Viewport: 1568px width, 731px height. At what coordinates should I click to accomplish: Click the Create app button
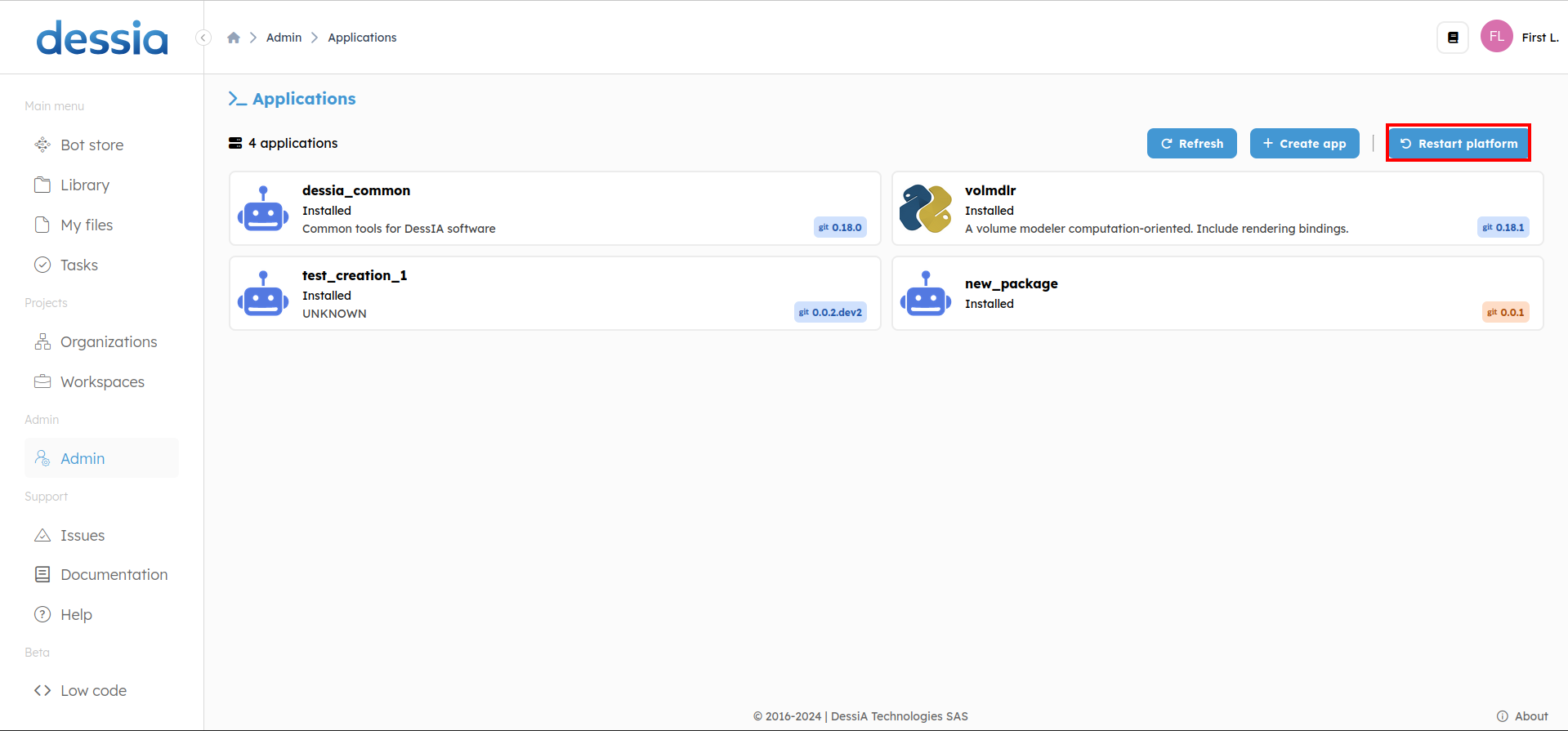1304,144
